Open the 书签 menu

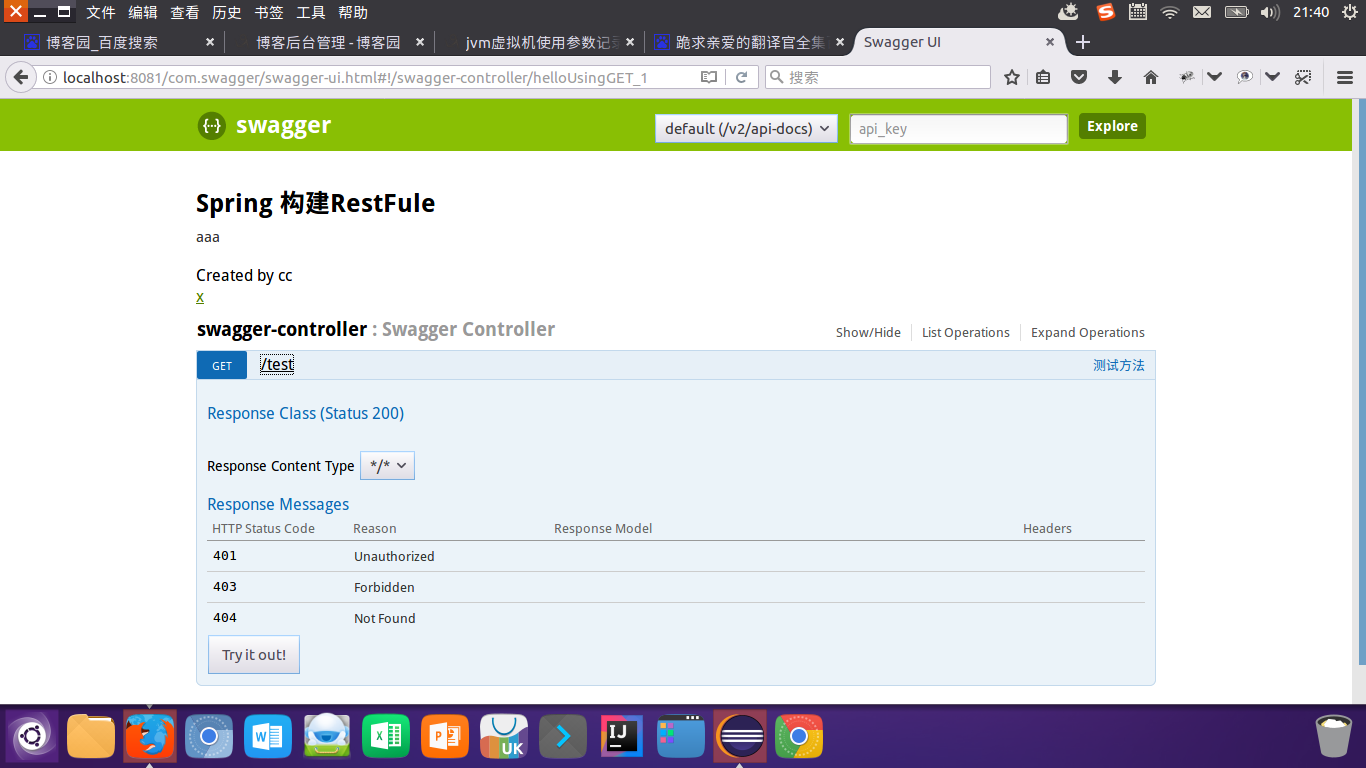click(269, 12)
